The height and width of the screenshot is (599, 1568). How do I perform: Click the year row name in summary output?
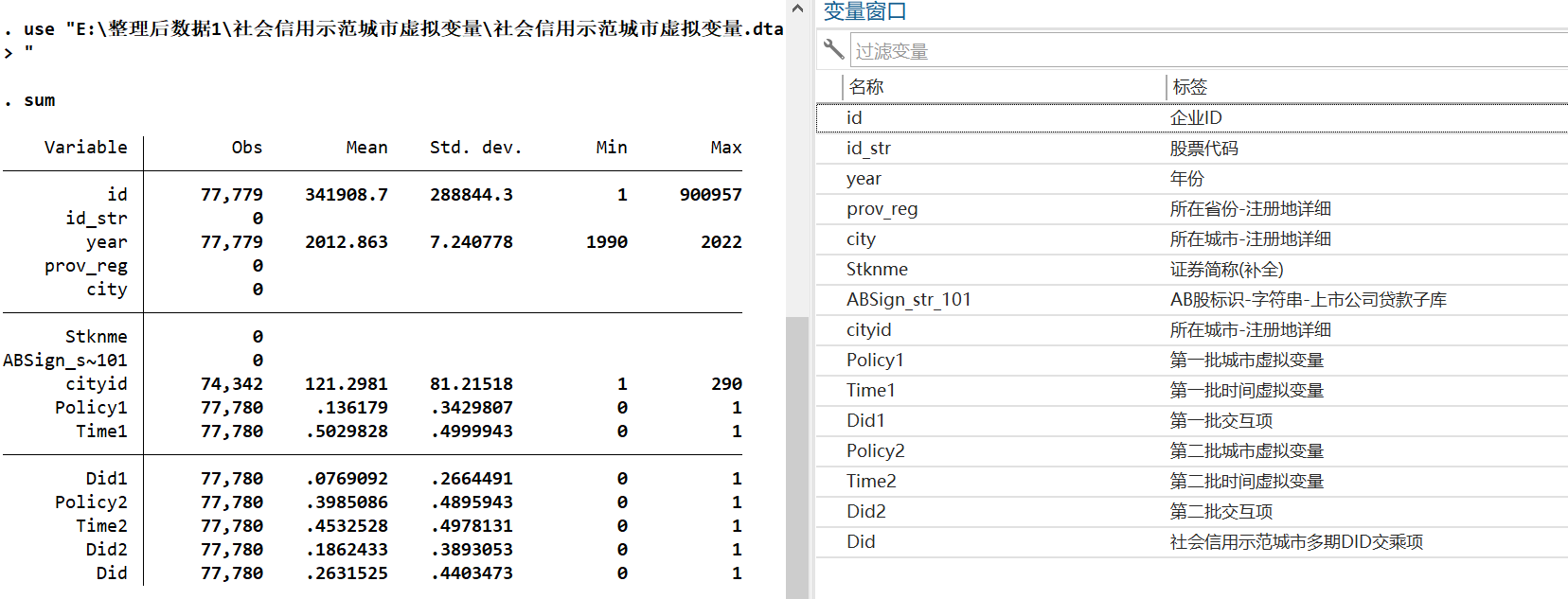pyautogui.click(x=106, y=242)
